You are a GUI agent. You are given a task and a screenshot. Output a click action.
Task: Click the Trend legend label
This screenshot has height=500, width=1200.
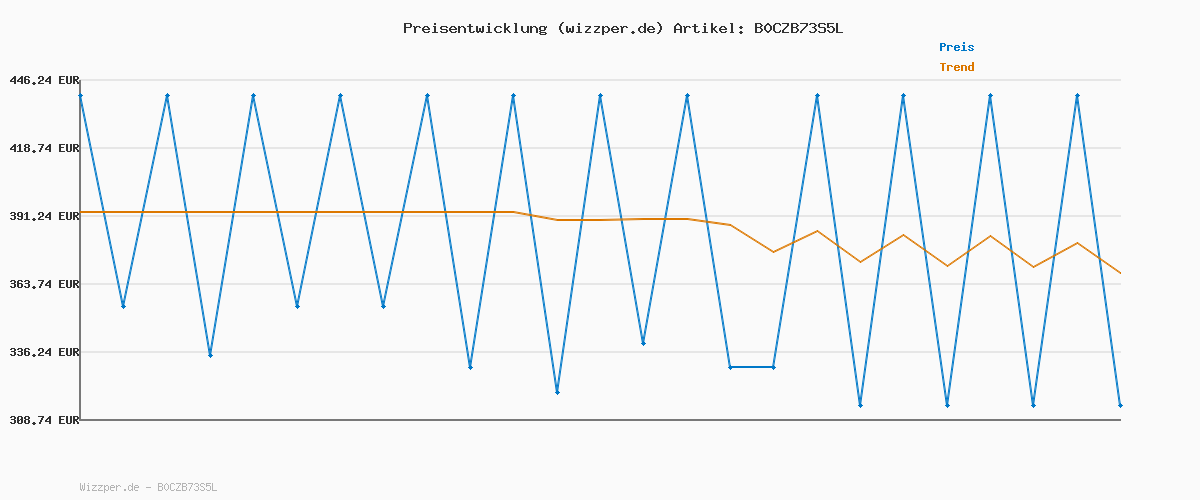pos(956,67)
